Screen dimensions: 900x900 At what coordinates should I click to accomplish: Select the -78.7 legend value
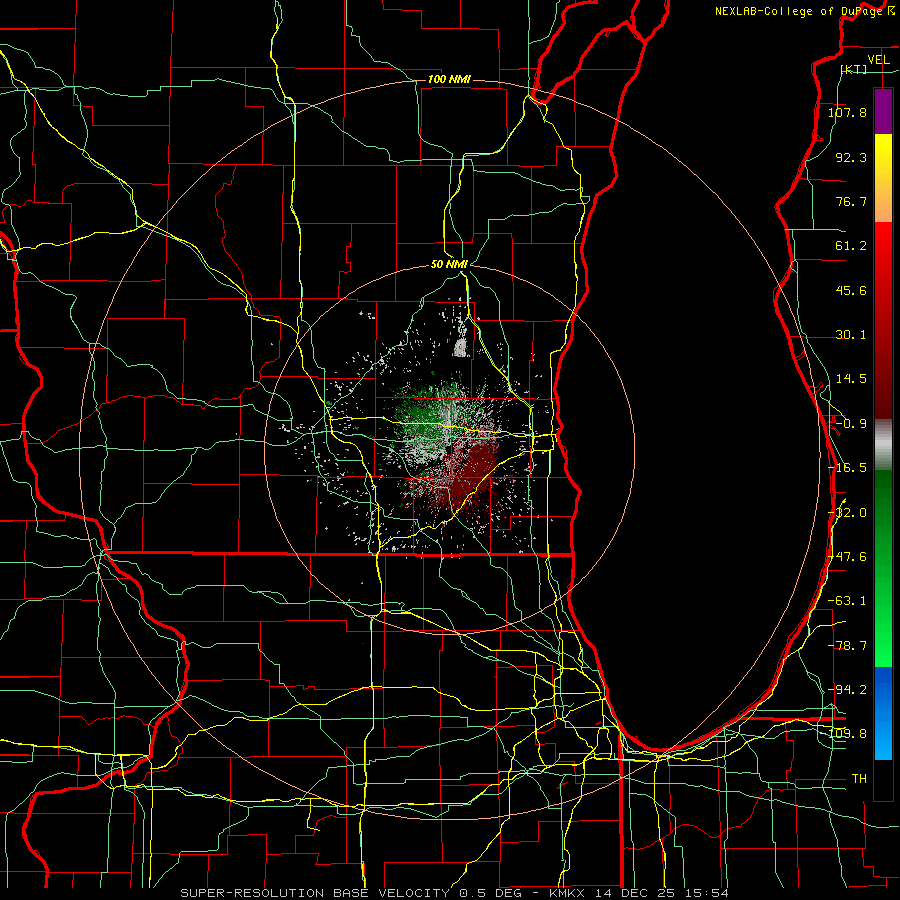pos(847,646)
